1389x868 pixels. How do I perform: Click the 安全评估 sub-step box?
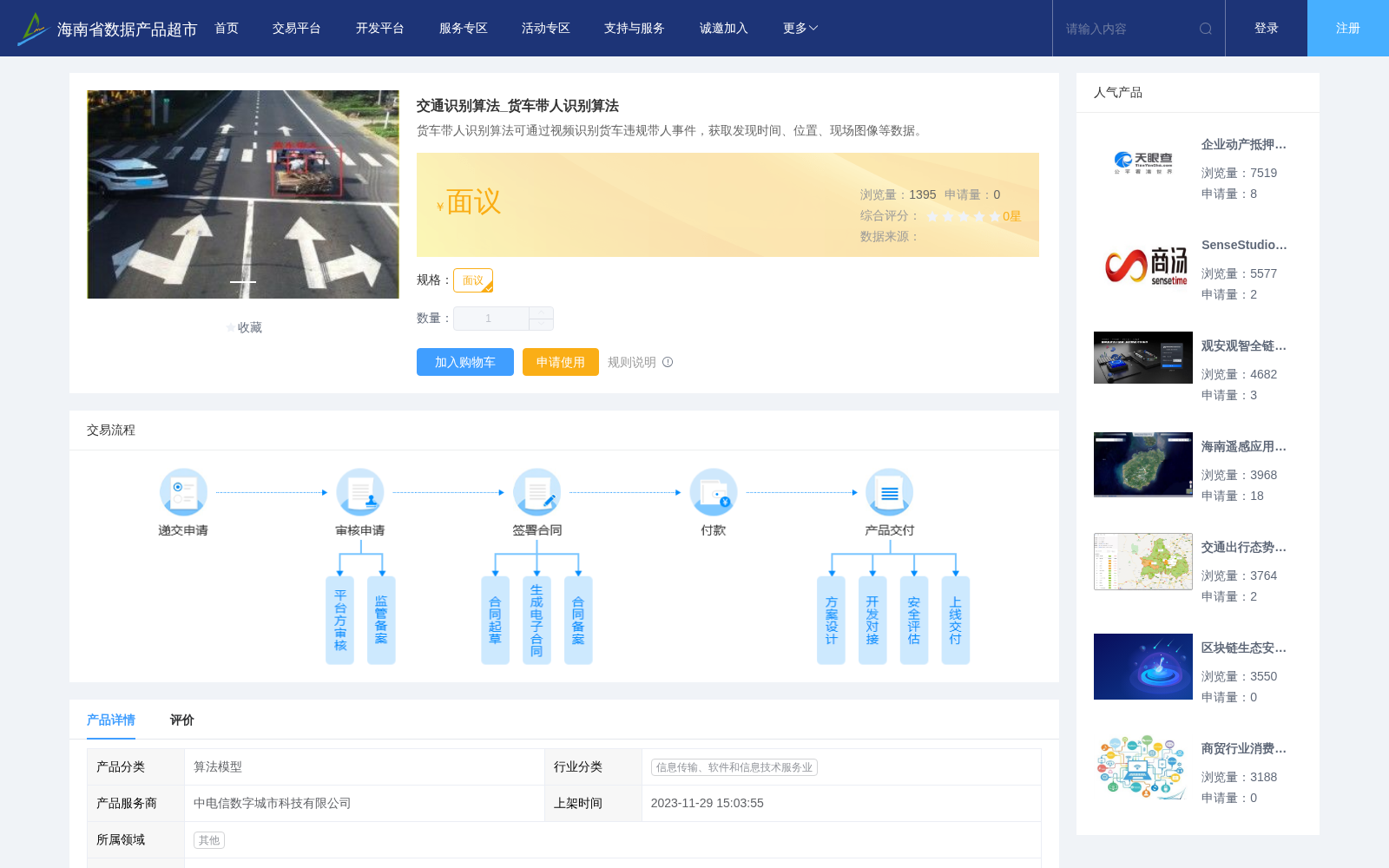[x=914, y=621]
